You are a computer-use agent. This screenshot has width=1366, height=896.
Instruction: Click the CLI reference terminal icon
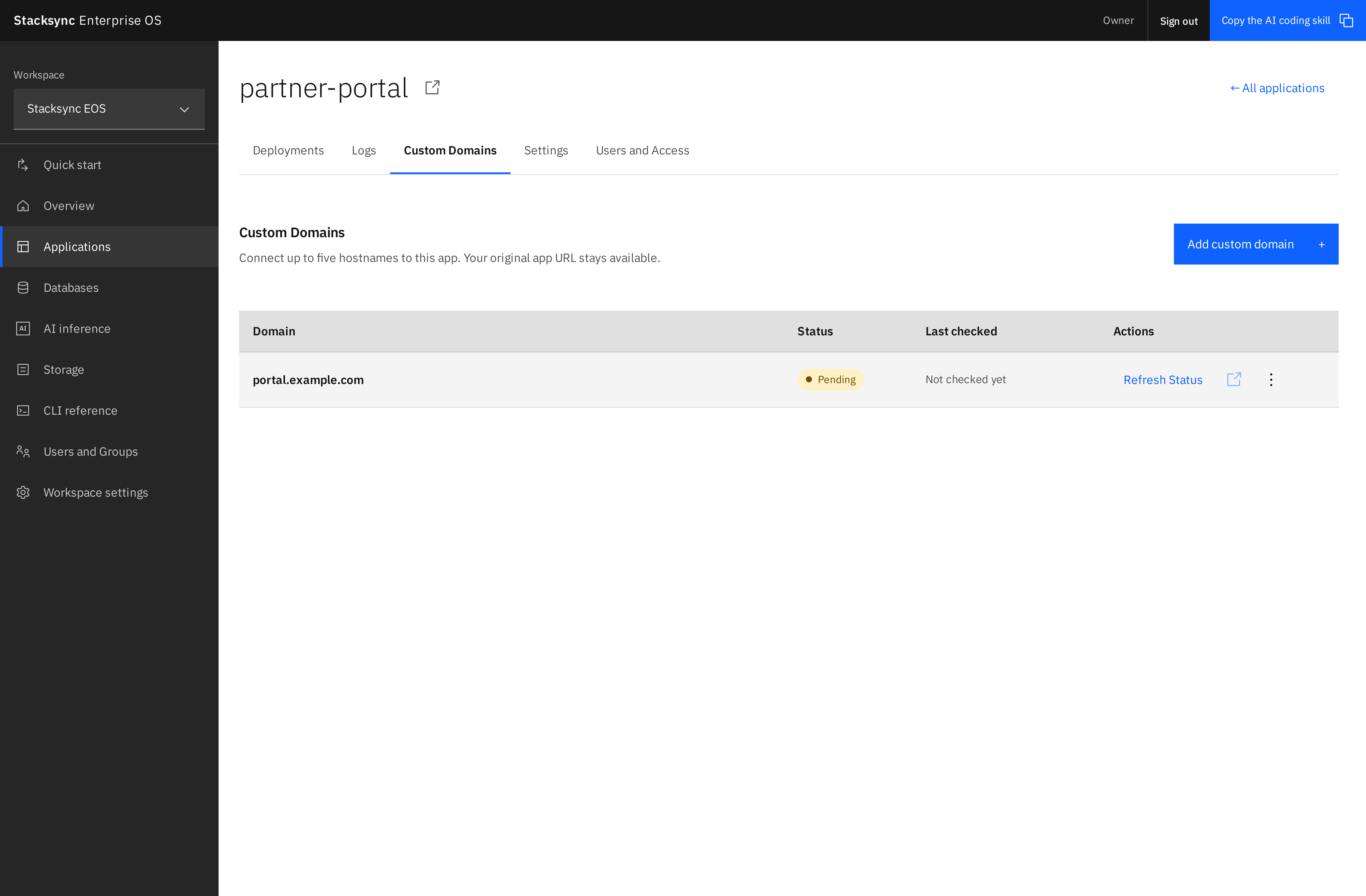[23, 411]
